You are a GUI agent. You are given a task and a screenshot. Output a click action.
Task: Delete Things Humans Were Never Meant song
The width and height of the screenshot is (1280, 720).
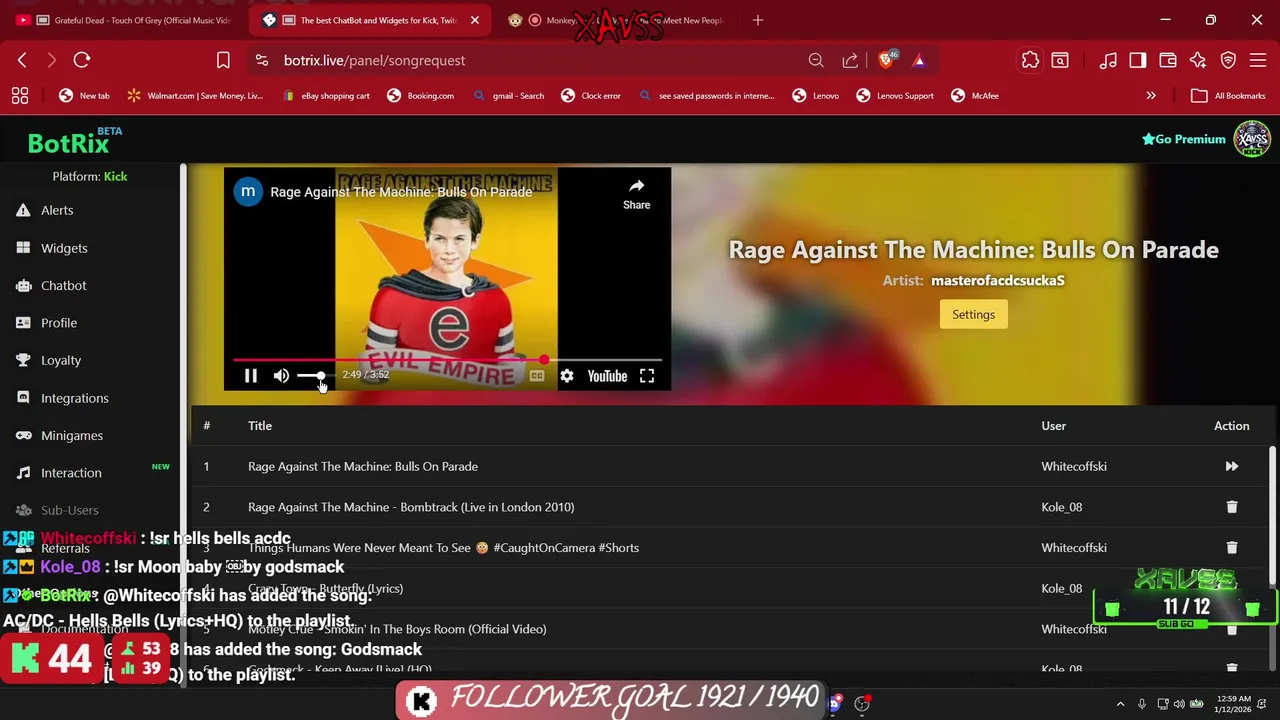click(x=1232, y=548)
